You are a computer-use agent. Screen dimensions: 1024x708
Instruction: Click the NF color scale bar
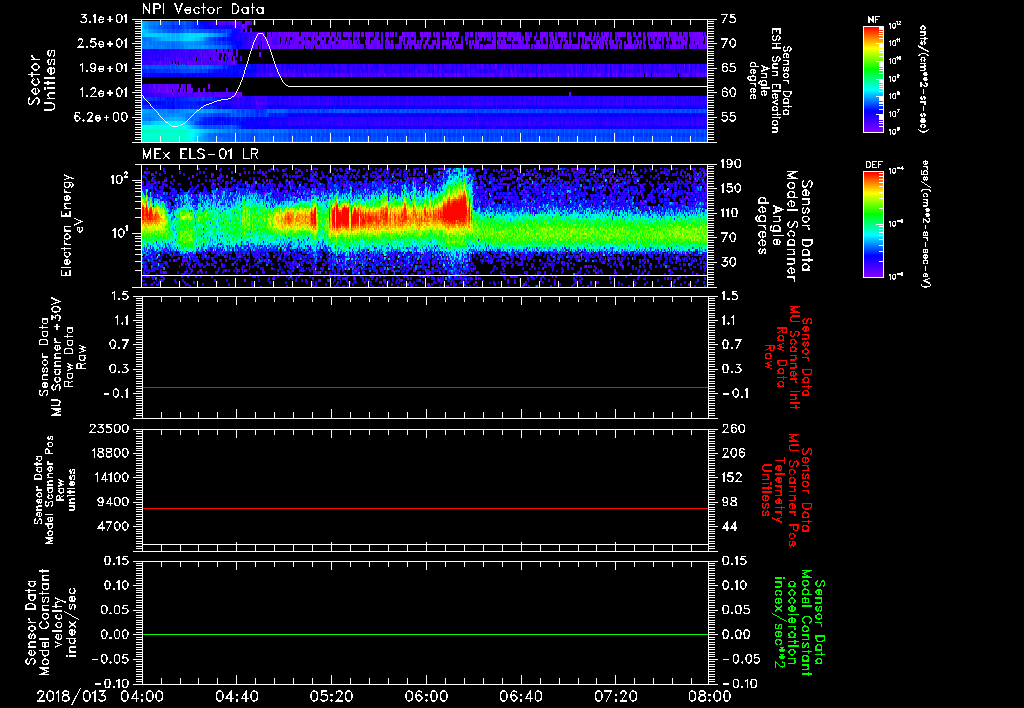click(874, 79)
